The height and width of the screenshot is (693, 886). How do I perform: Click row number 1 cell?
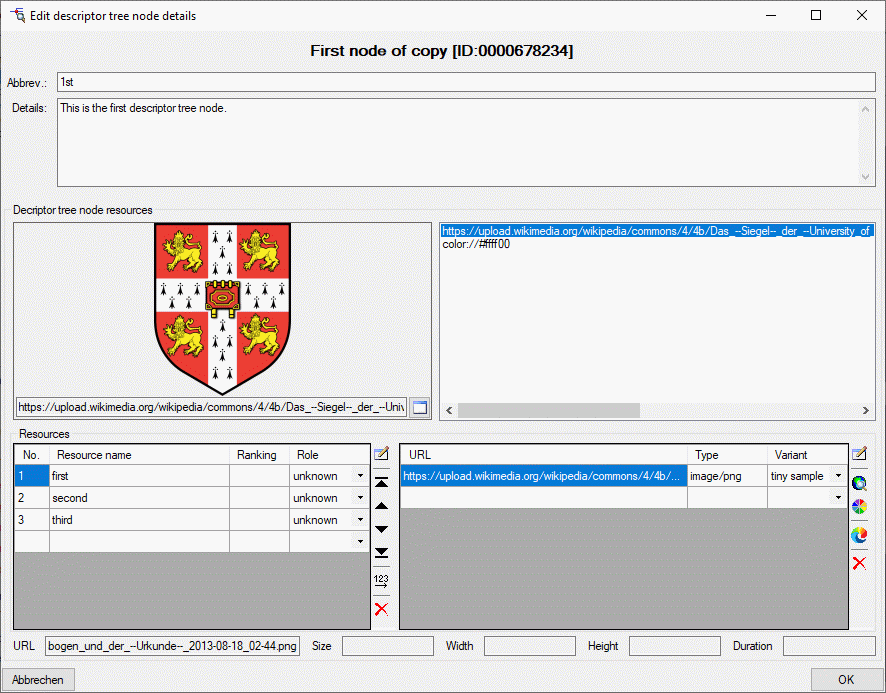pyautogui.click(x=32, y=476)
